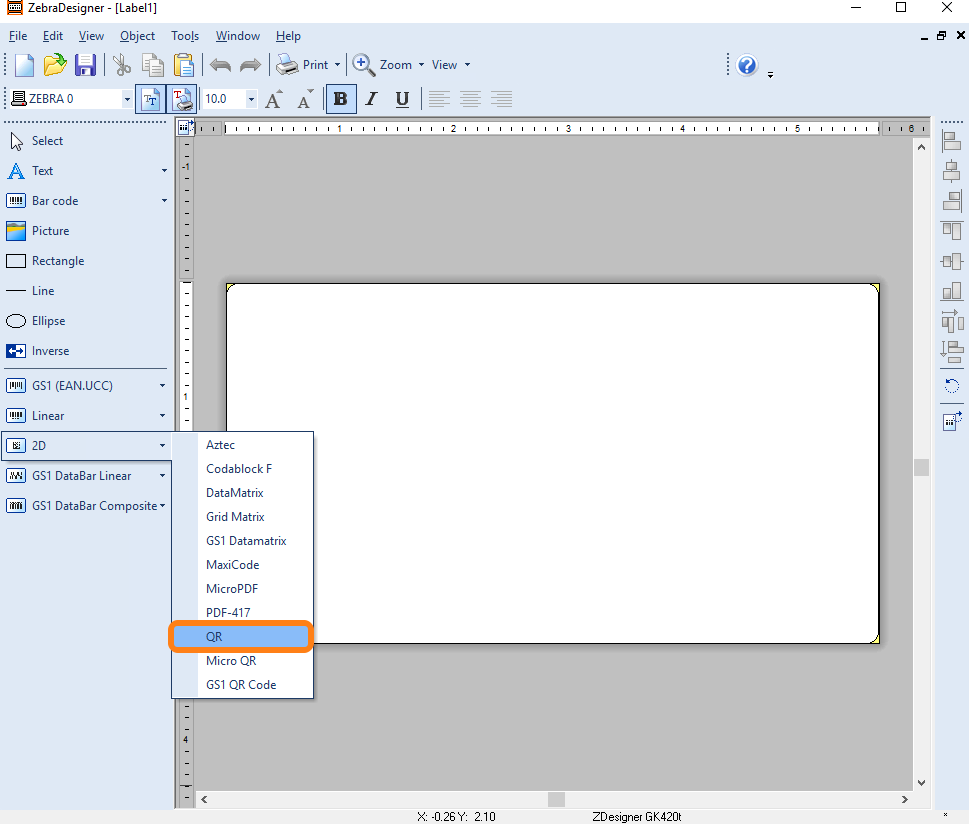Open the font size 10.0 dropdown

click(251, 99)
